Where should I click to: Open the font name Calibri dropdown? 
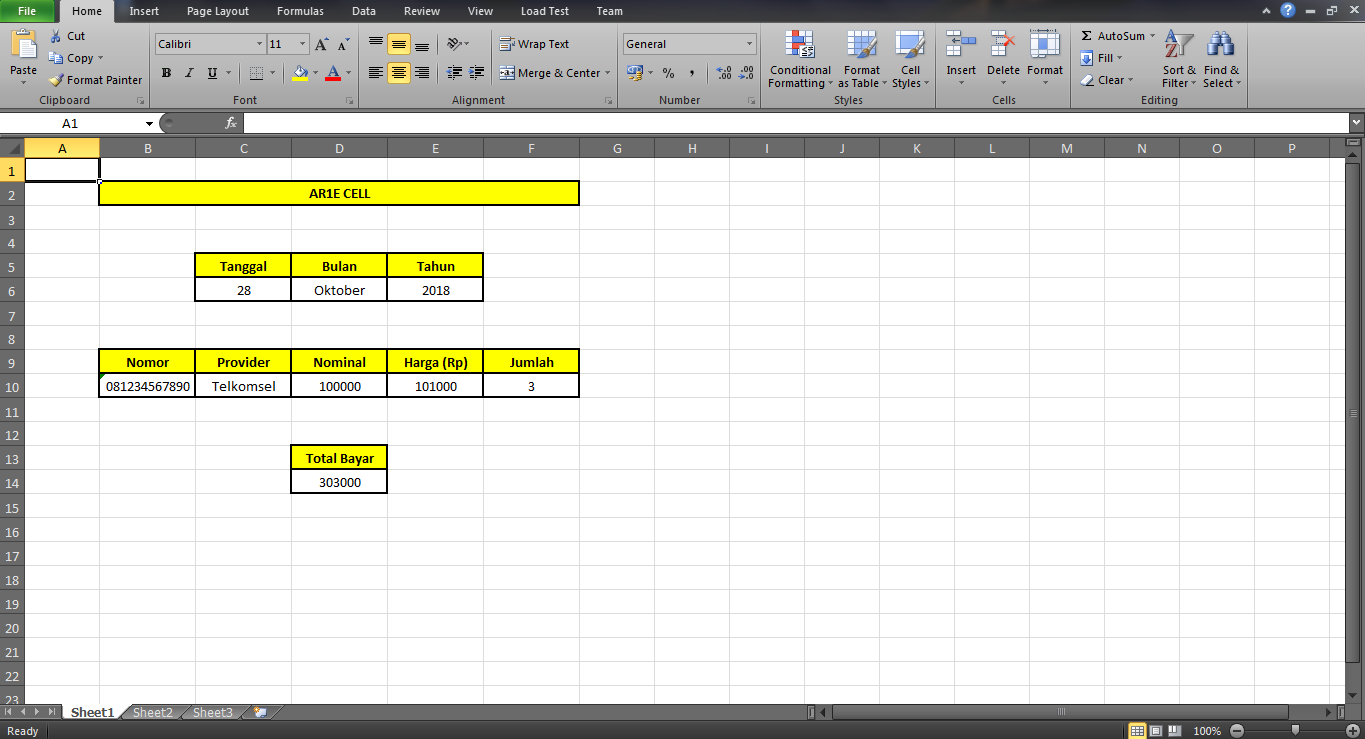point(260,44)
